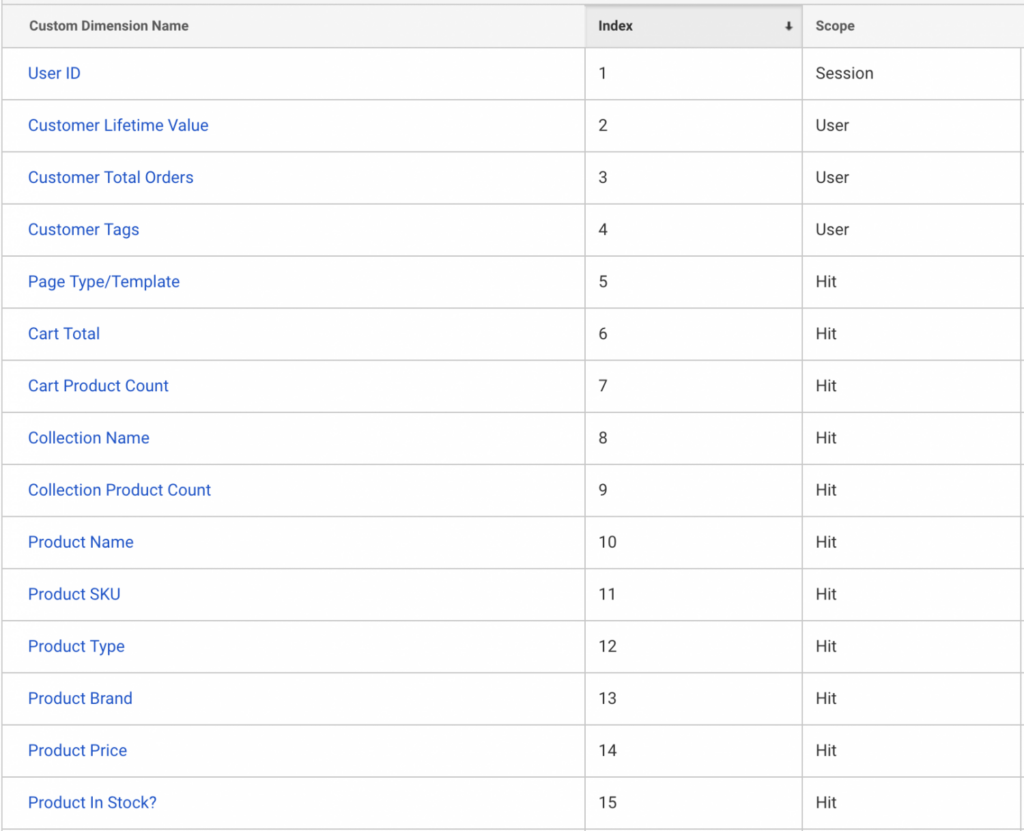
Task: Open the Product In Stock? dimension
Action: tap(92, 803)
